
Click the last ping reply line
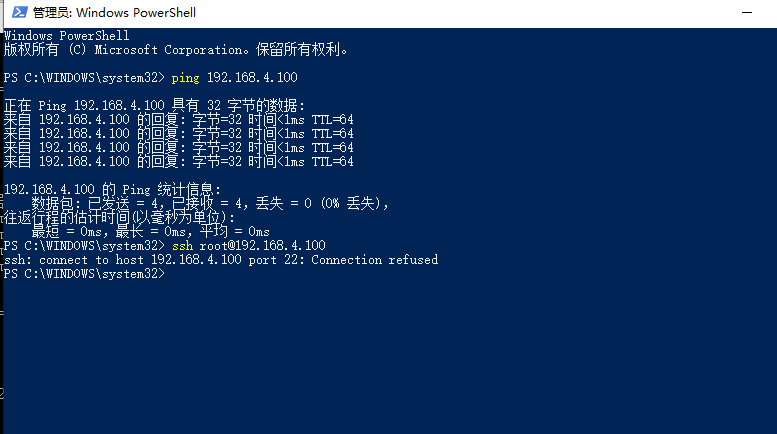pyautogui.click(x=178, y=161)
